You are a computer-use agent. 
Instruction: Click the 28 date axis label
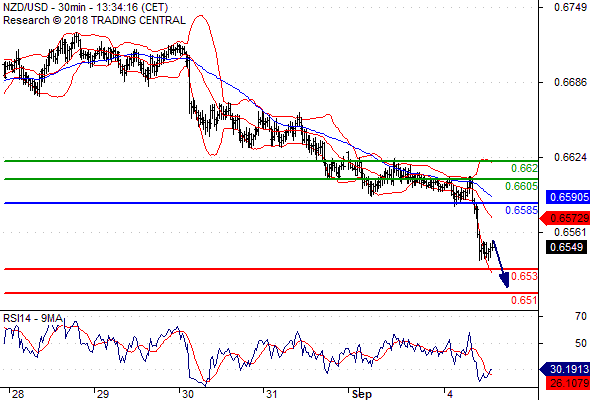18,394
